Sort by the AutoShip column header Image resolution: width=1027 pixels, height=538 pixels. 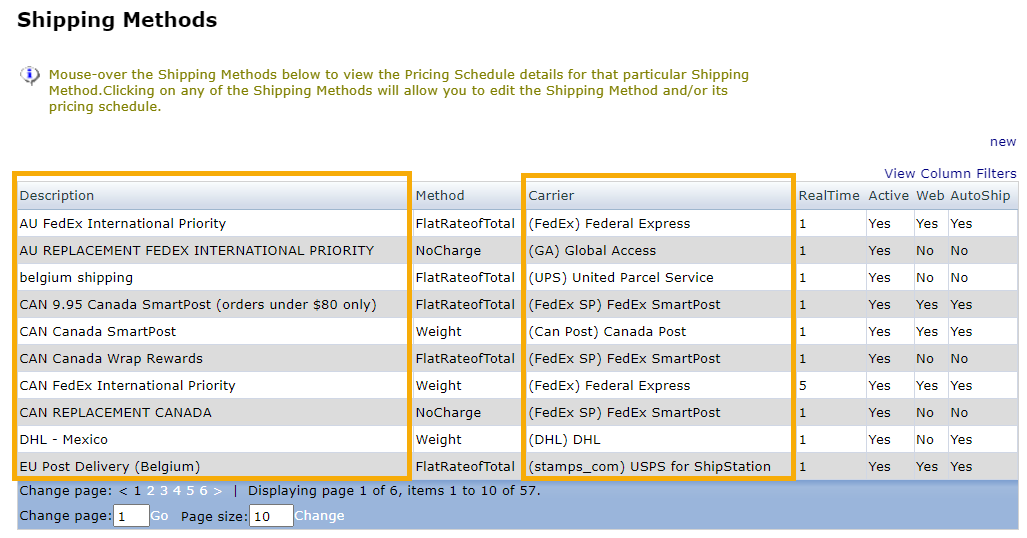click(979, 196)
